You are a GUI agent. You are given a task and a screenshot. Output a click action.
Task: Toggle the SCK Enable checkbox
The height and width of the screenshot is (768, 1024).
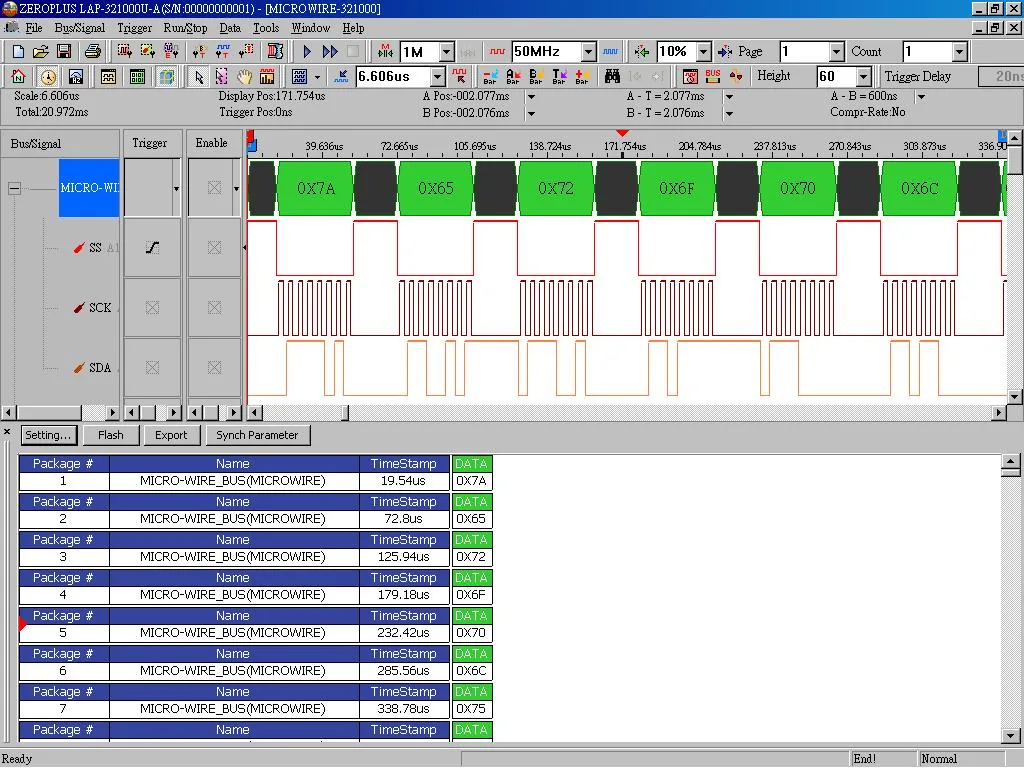[x=214, y=308]
